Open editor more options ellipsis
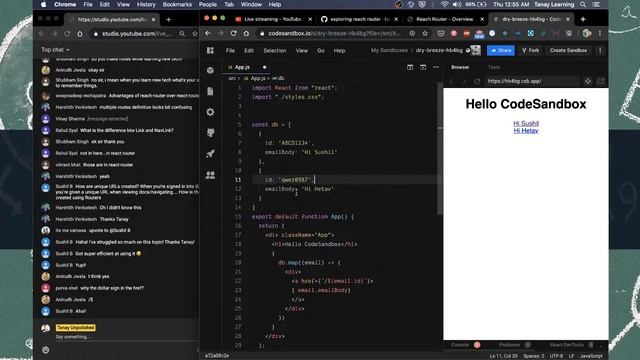640x360 pixels. click(x=436, y=67)
